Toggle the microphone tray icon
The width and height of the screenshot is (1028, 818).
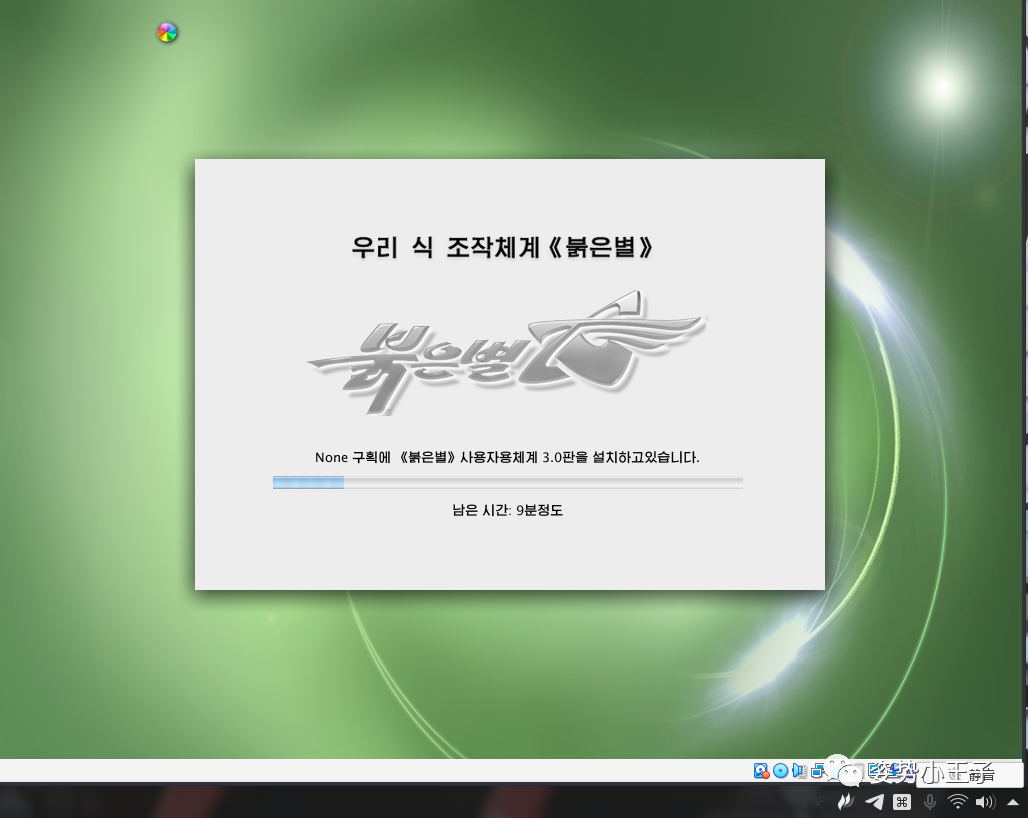[930, 802]
